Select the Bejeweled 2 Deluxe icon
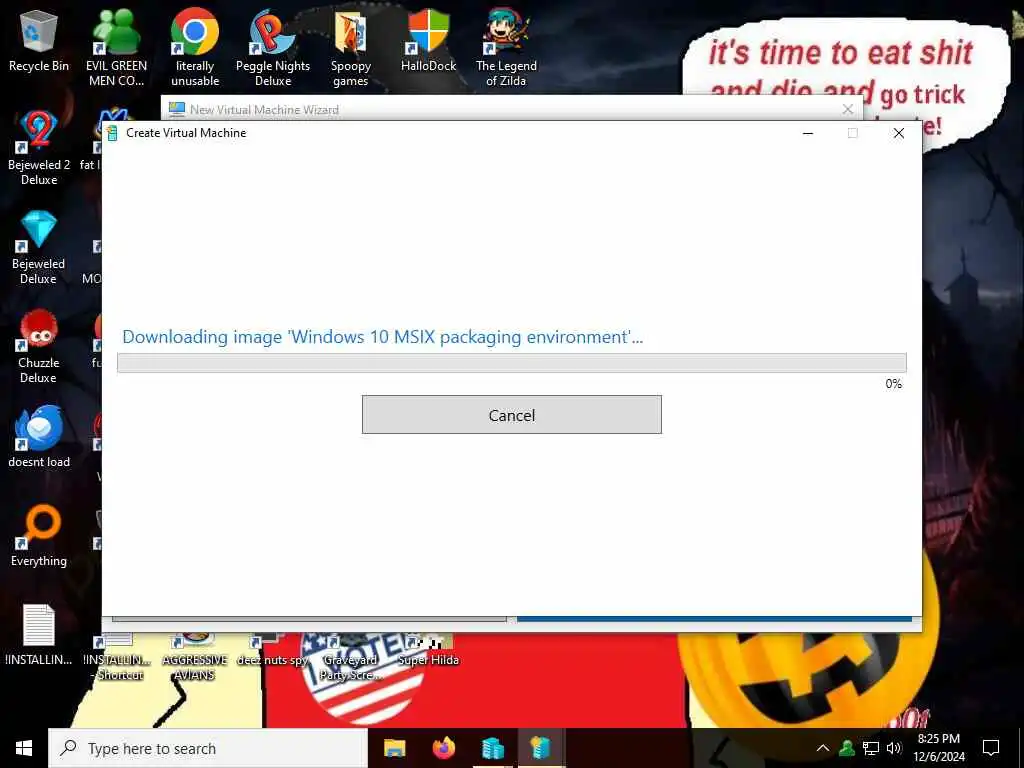The height and width of the screenshot is (768, 1024). point(39,148)
